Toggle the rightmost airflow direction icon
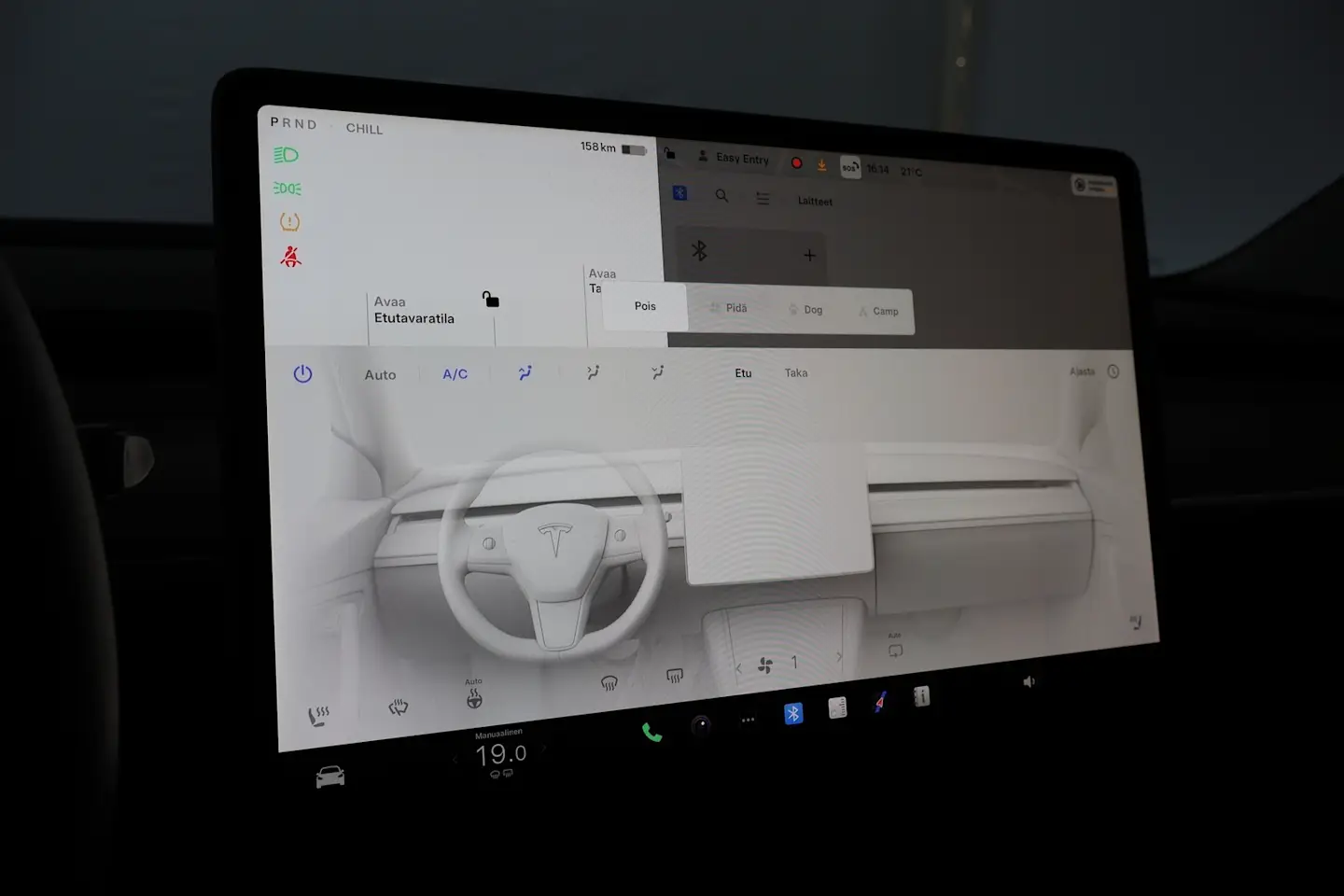Viewport: 1344px width, 896px height. pos(658,372)
